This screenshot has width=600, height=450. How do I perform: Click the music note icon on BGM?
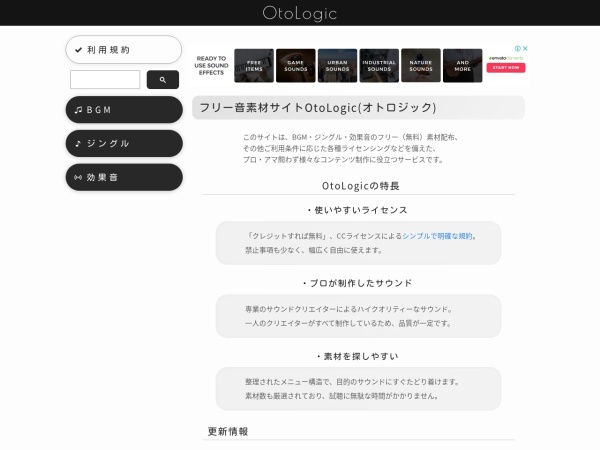[78, 110]
